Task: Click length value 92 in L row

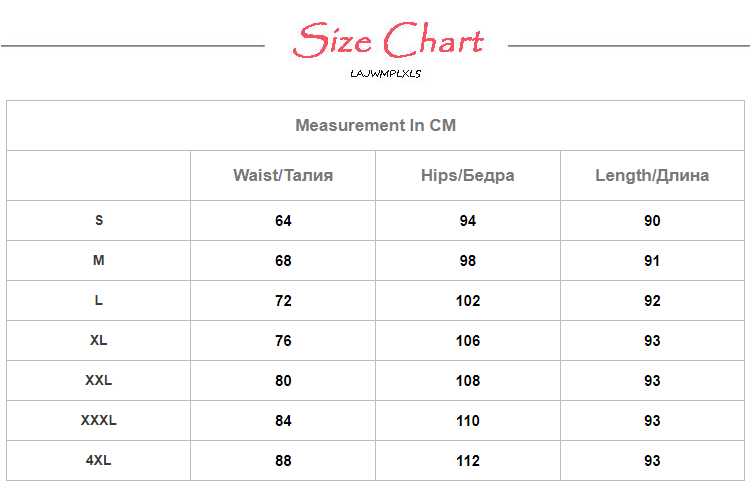Action: pos(652,301)
